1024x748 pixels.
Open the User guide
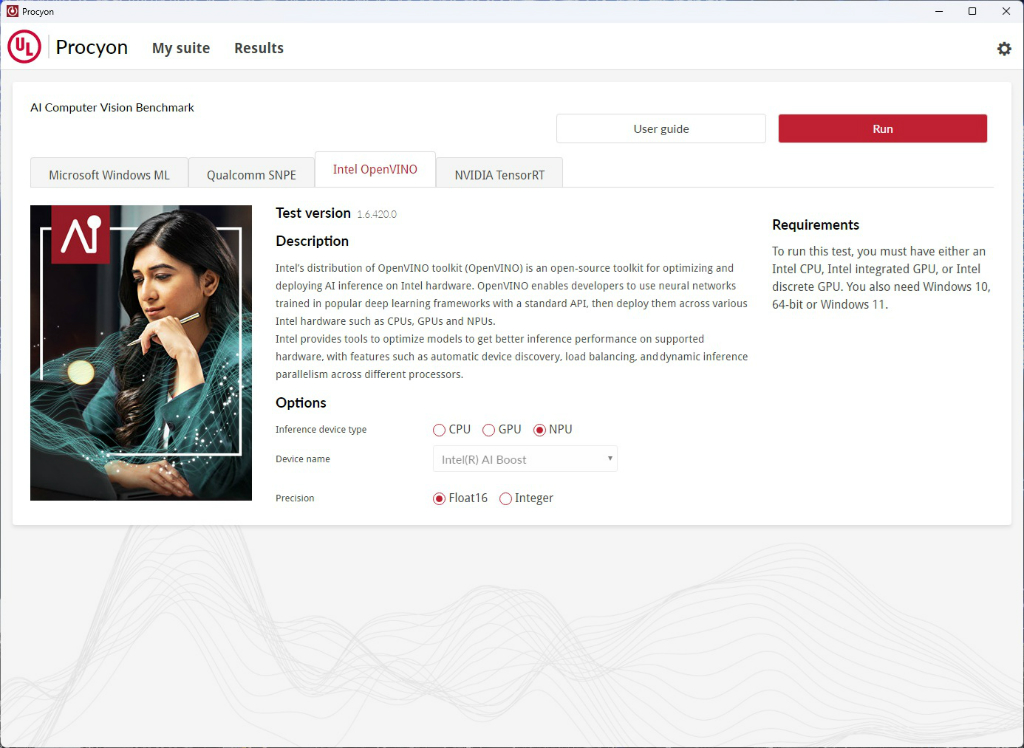pyautogui.click(x=661, y=129)
